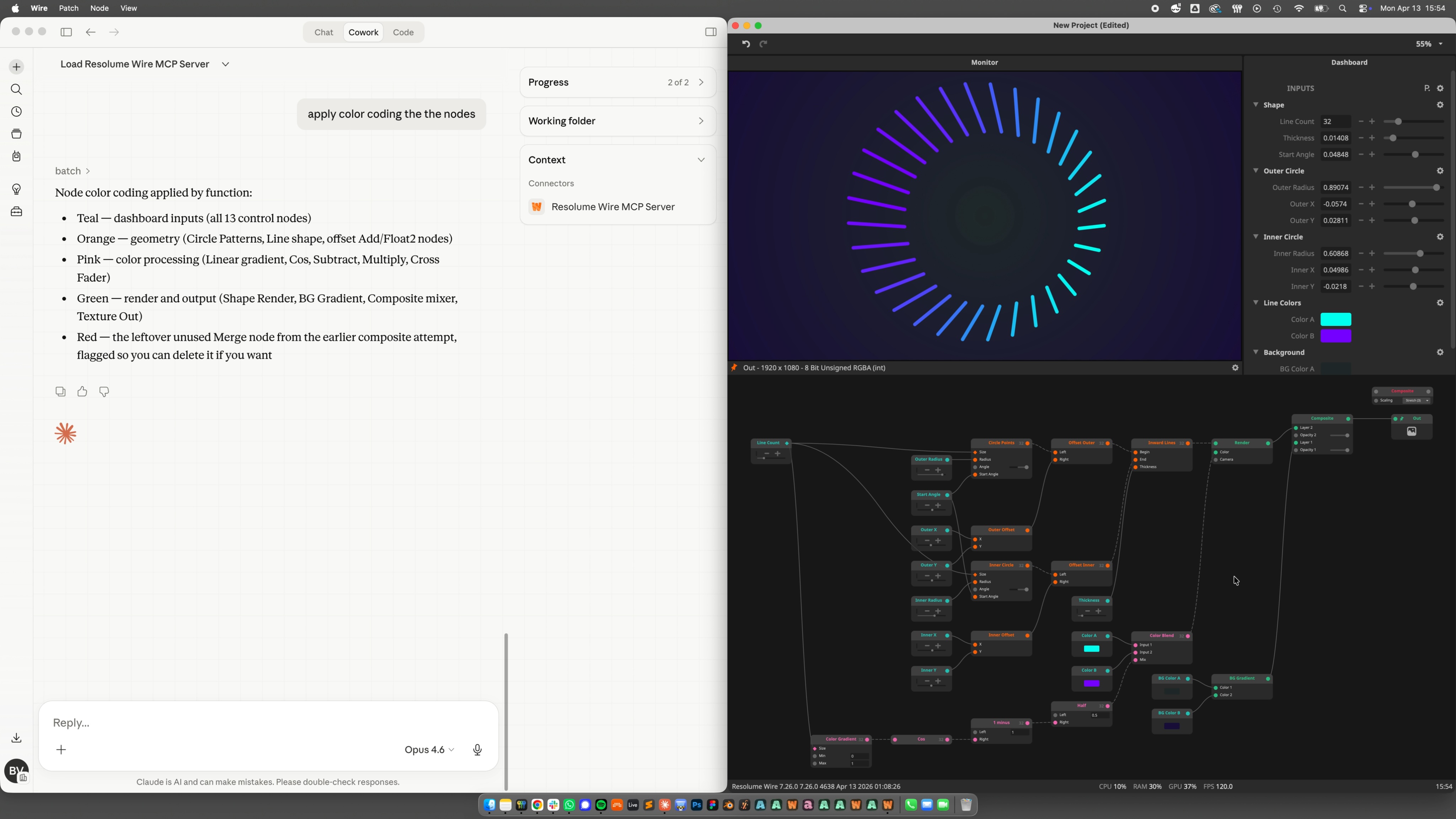Screen dimensions: 1456x819
Task: Collapse the Outer Circle group triangle
Action: tap(1256, 171)
